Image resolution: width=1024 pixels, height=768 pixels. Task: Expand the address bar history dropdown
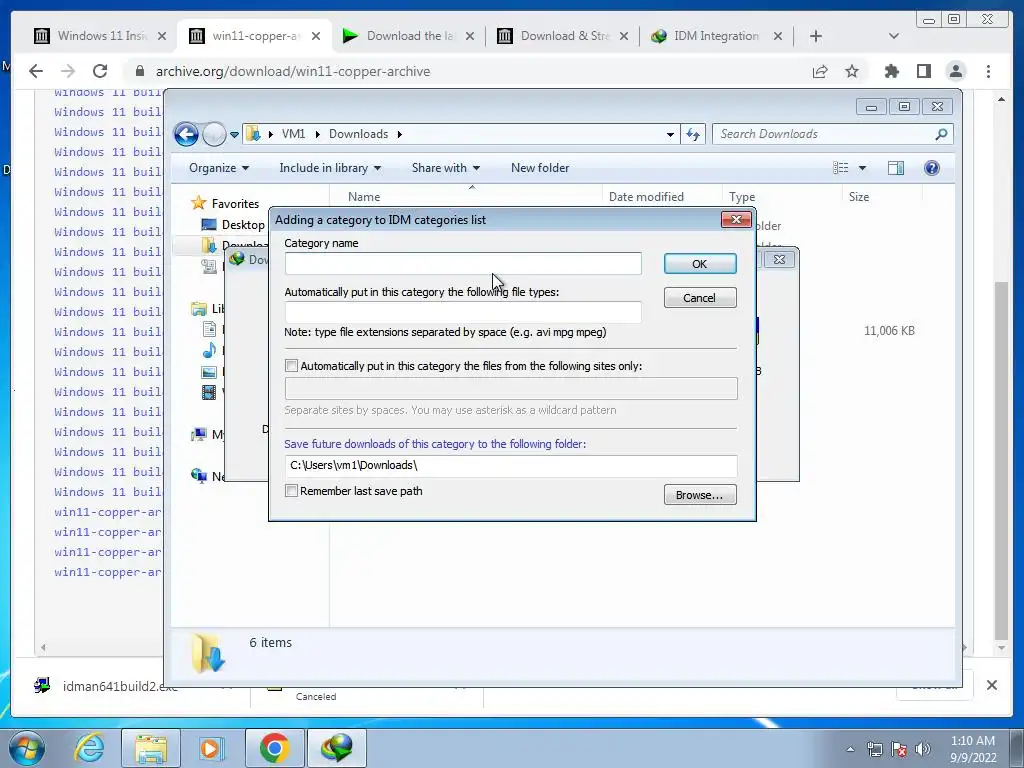(670, 135)
